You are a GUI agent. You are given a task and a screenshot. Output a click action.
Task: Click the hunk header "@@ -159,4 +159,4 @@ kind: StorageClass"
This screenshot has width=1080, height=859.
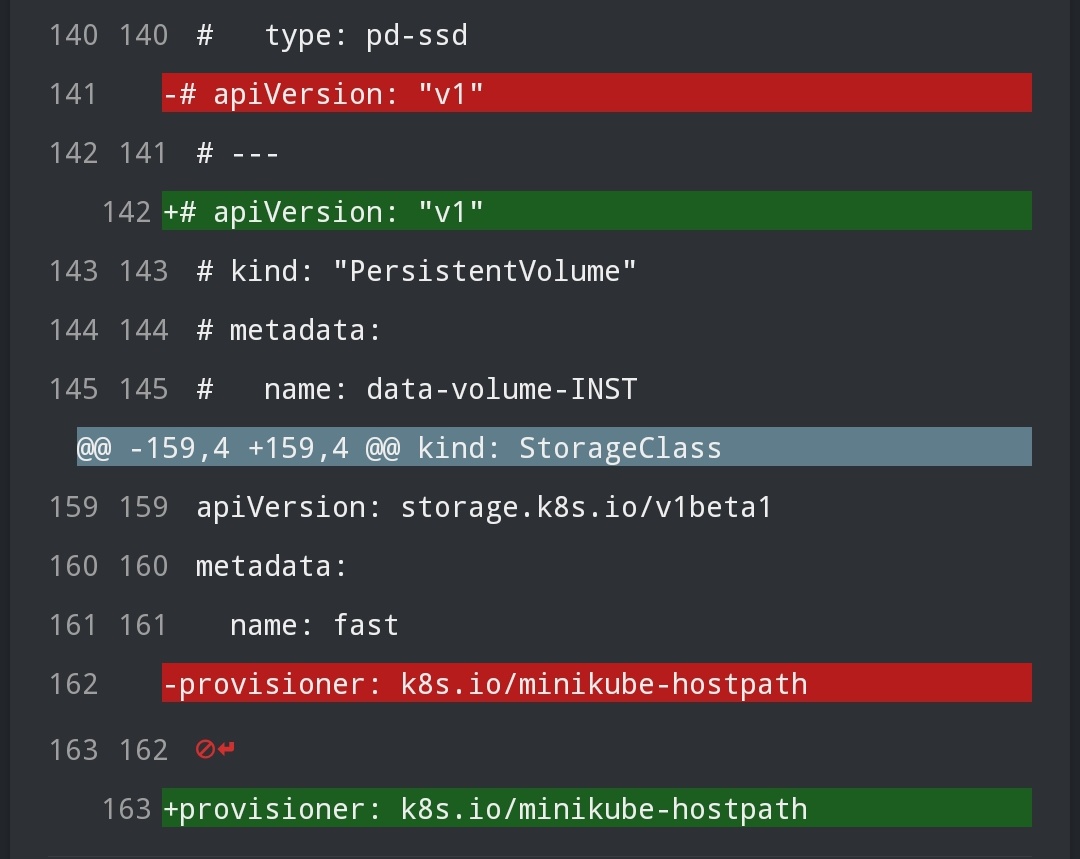click(554, 447)
